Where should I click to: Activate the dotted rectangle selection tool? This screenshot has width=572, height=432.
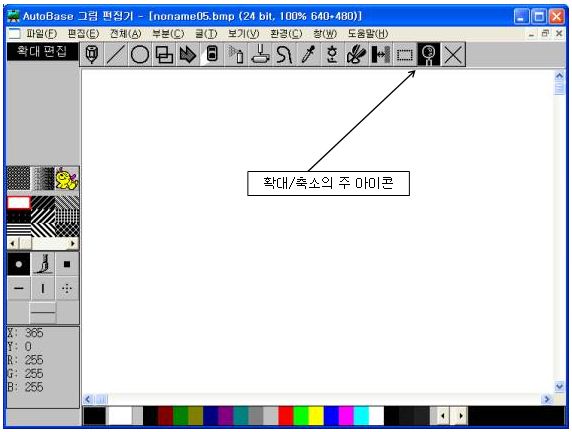(405, 54)
